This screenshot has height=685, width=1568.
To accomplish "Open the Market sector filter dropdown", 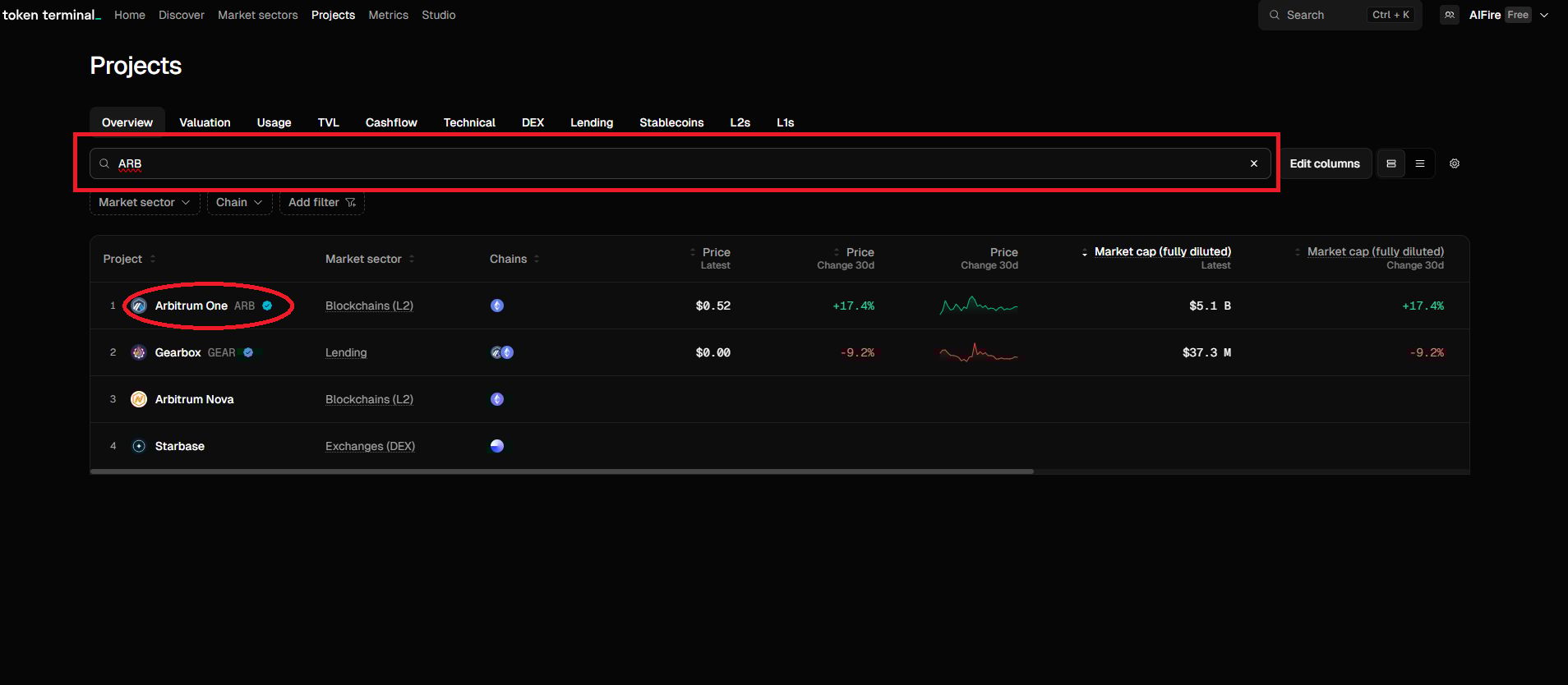I will tap(145, 202).
